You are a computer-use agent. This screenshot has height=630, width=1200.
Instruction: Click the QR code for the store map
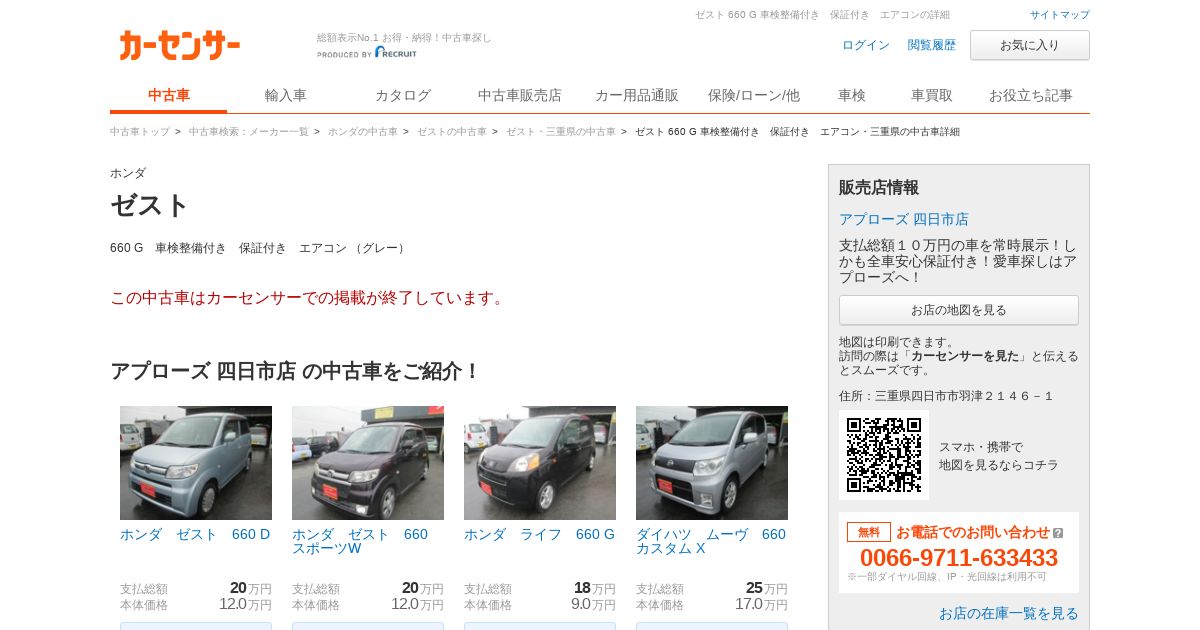[x=884, y=455]
